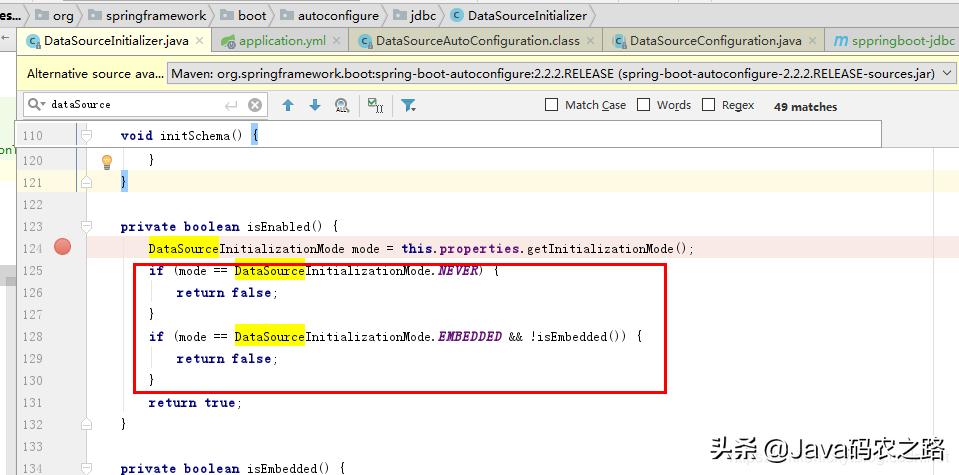959x475 pixels.
Task: Click the 'Alternative source ava...' label
Action: click(95, 74)
